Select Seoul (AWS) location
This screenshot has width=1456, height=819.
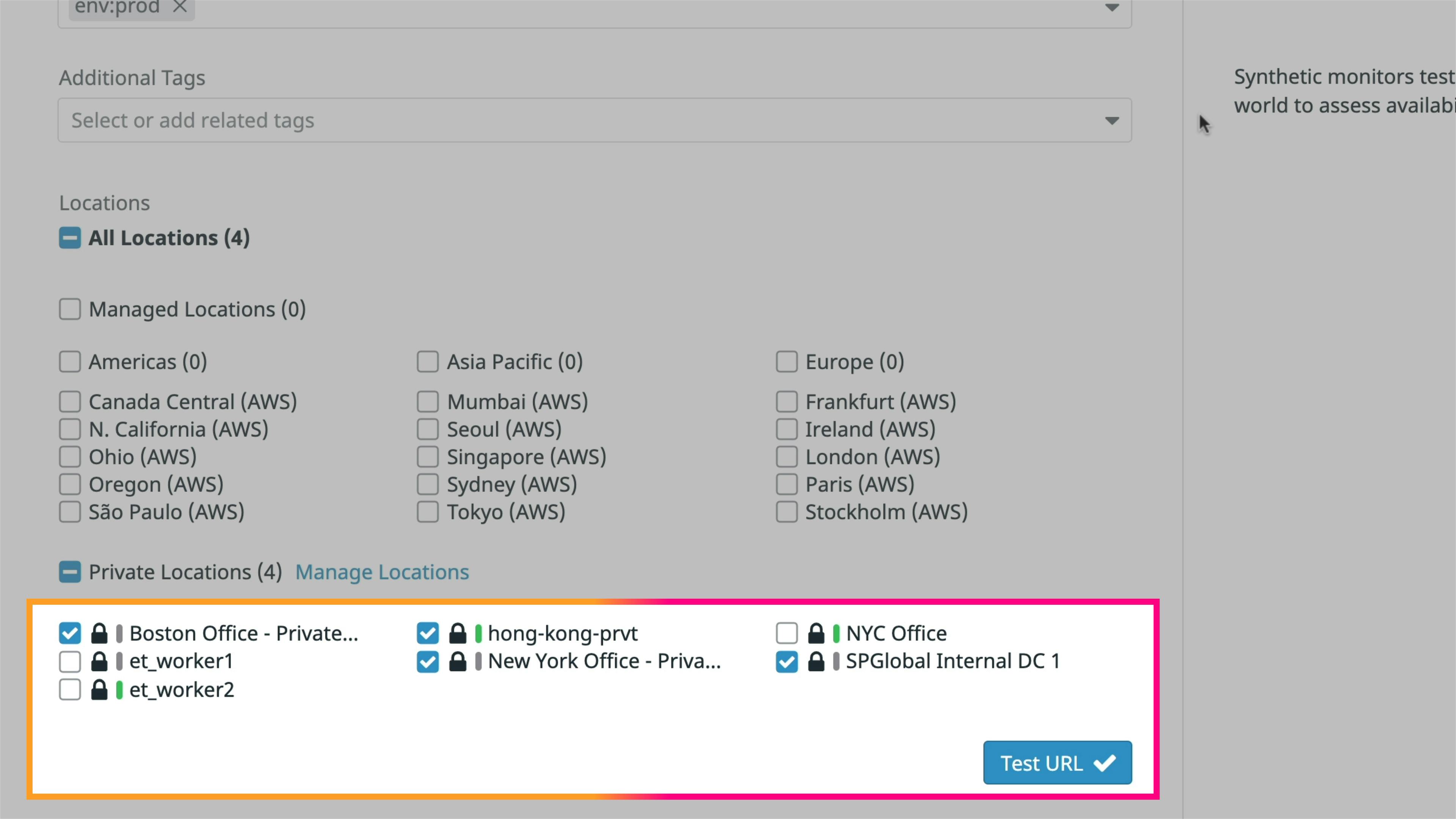(428, 430)
